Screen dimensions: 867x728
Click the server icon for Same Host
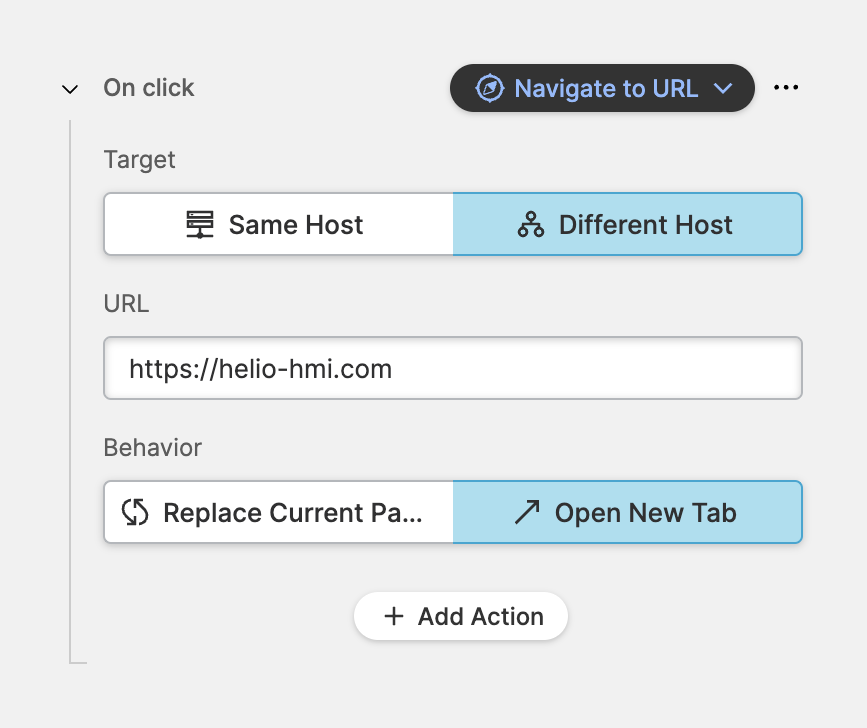200,225
